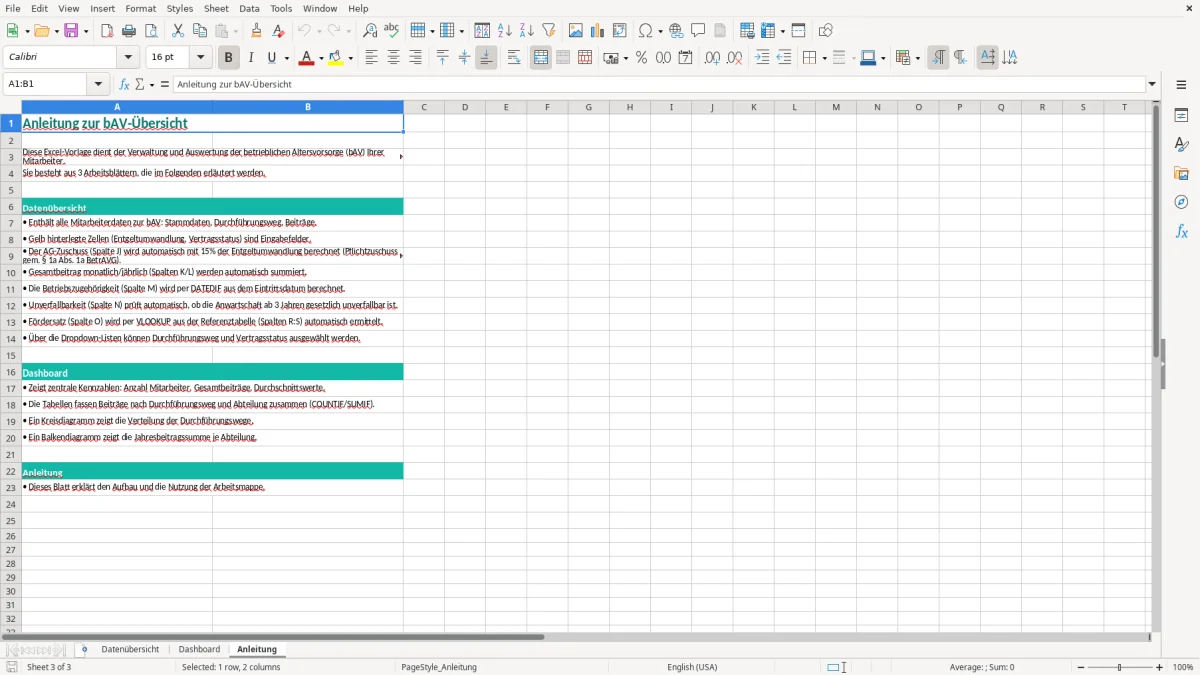Toggle Underline formatting

point(272,58)
